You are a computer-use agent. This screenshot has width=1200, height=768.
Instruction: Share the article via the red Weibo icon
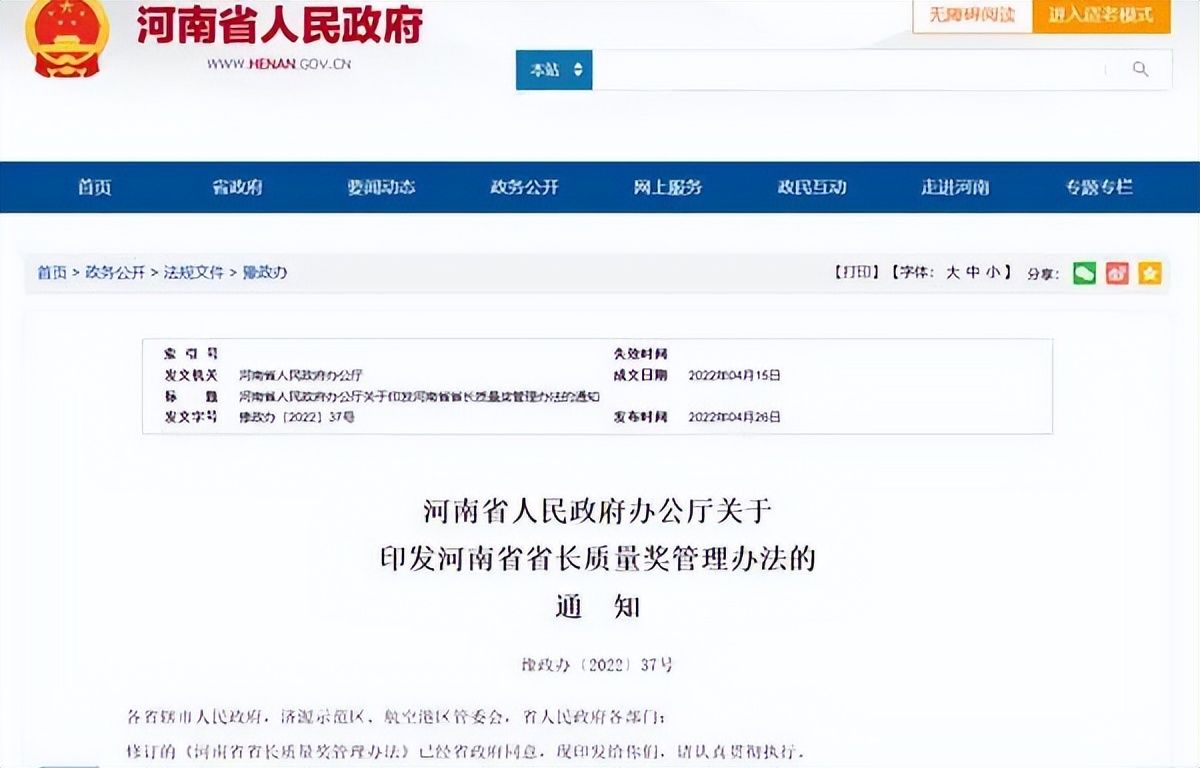coord(1117,273)
